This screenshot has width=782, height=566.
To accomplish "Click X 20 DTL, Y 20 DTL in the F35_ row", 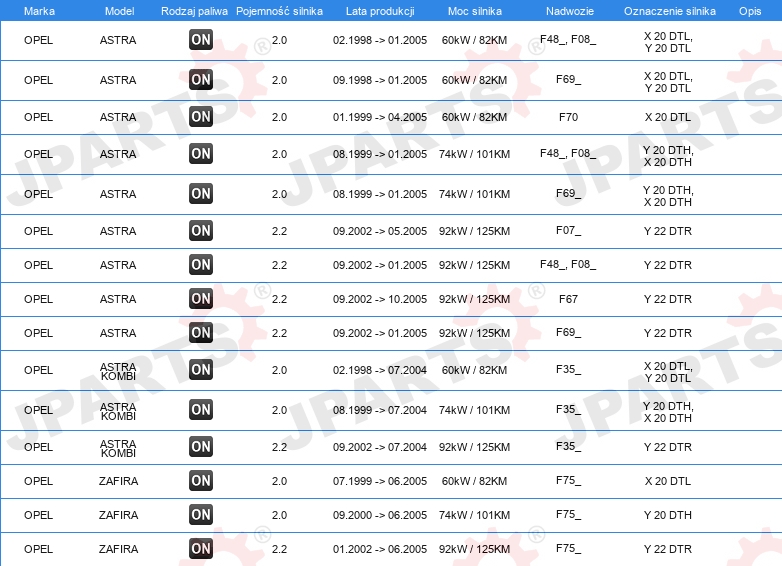I will coord(668,372).
